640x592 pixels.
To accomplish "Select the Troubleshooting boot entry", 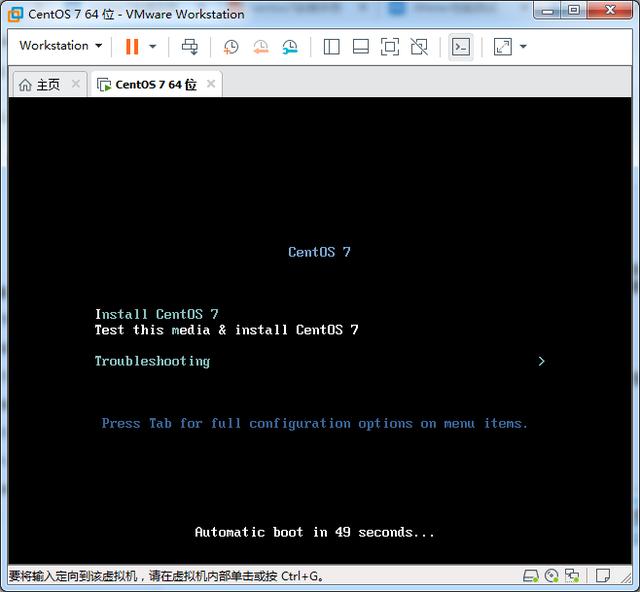I will [x=152, y=361].
